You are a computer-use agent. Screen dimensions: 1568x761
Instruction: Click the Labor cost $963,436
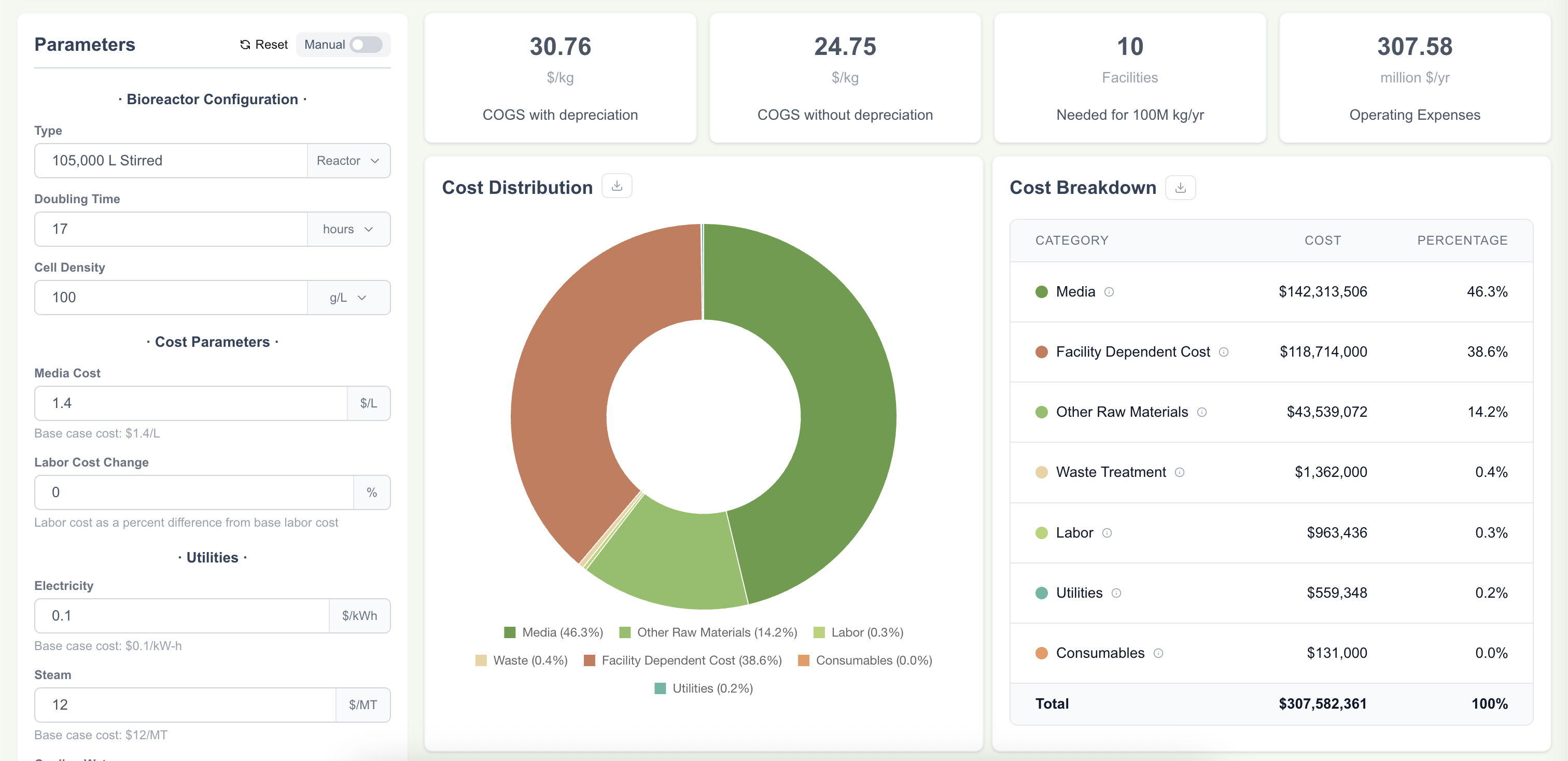tap(1337, 533)
